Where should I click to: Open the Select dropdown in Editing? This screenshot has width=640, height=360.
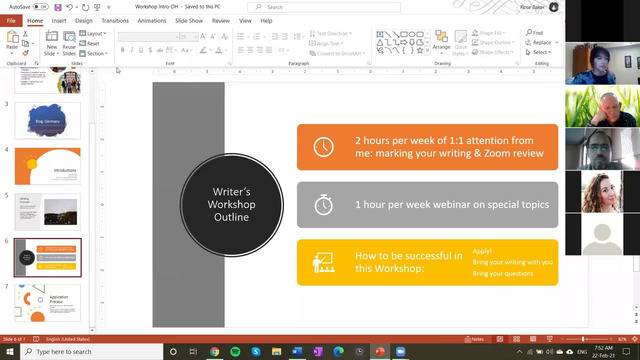[538, 52]
